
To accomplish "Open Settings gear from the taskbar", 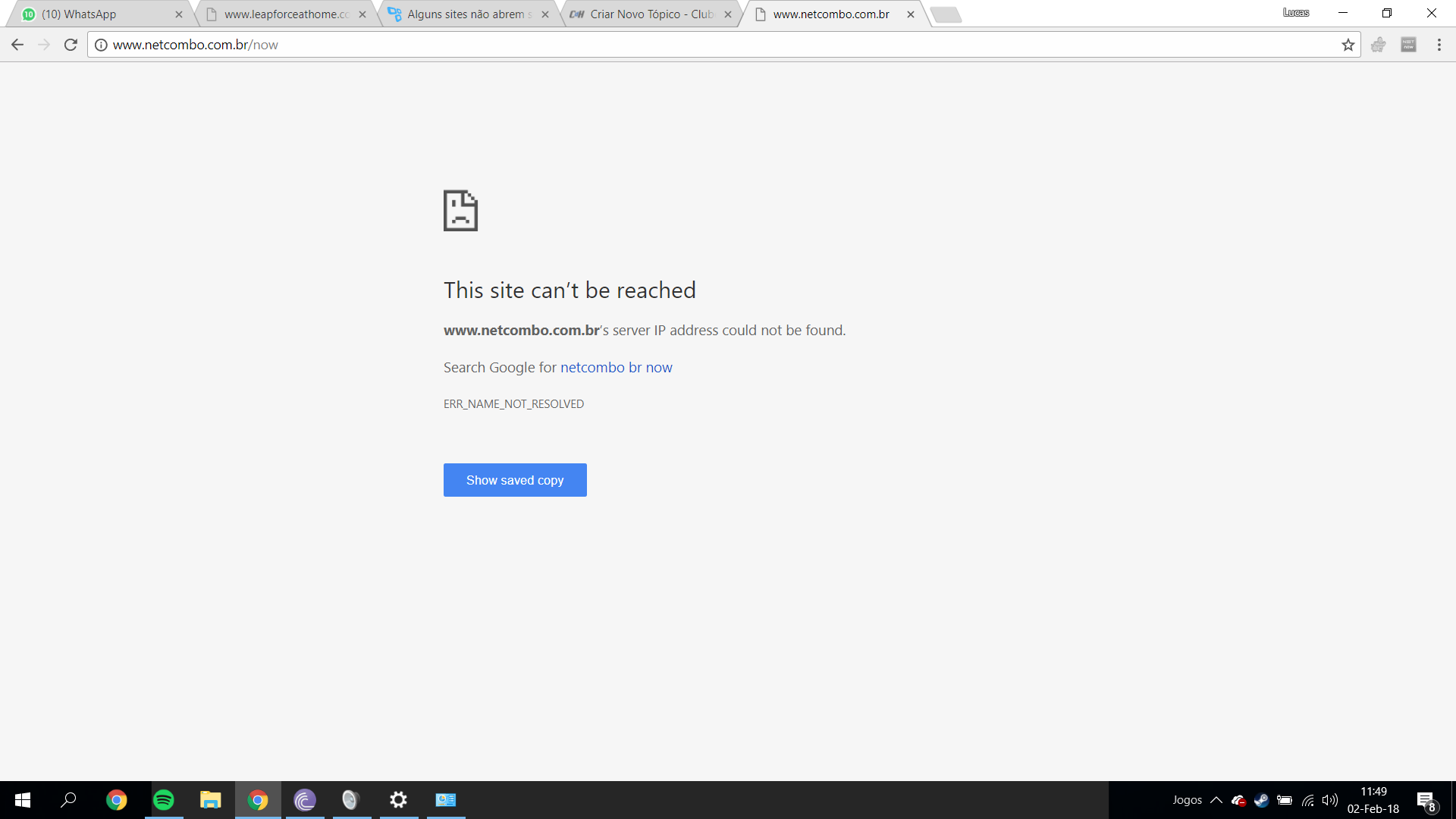I will (399, 800).
